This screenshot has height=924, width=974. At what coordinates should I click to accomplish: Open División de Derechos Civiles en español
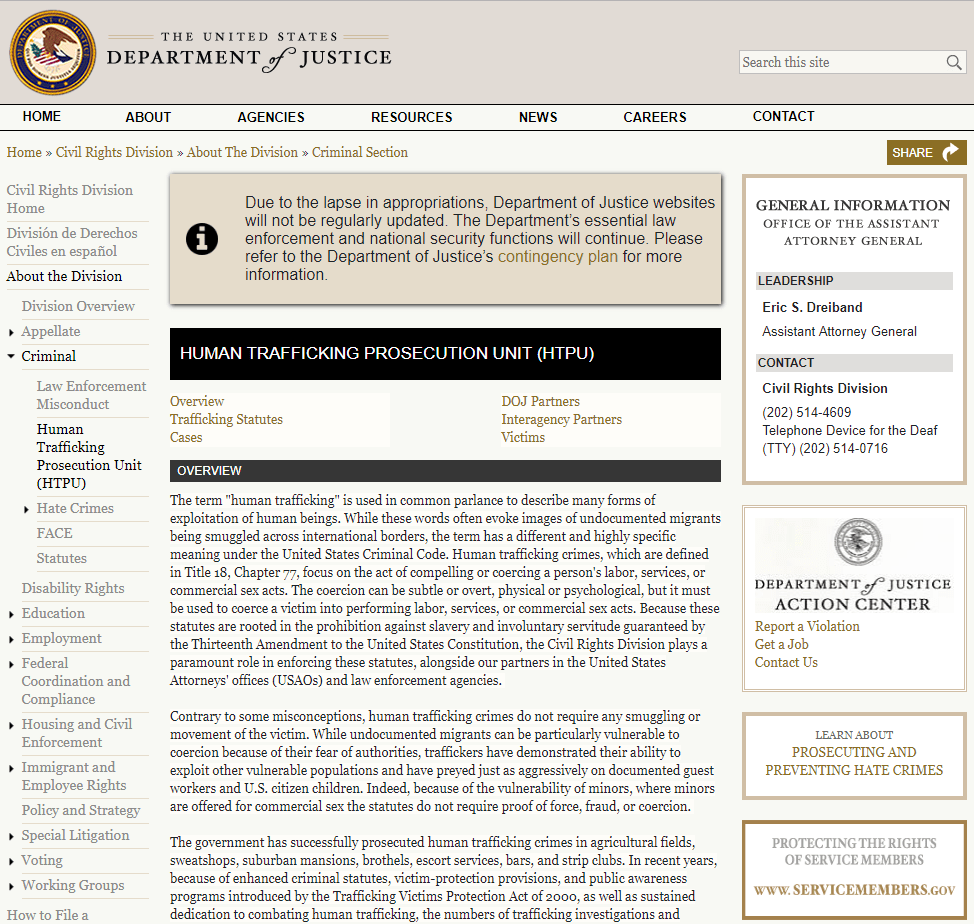pos(72,242)
